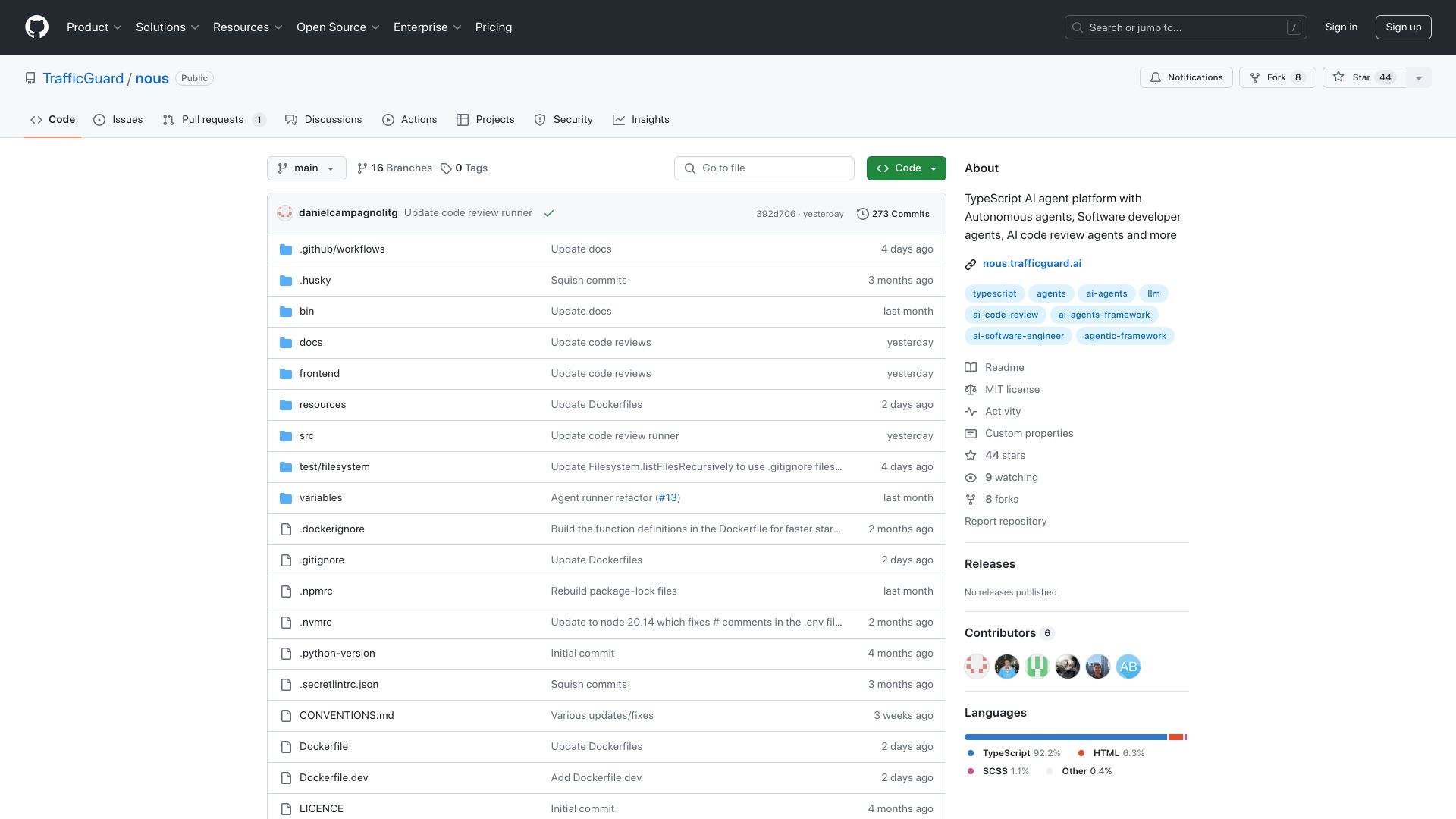Click the src folder icon

(286, 436)
